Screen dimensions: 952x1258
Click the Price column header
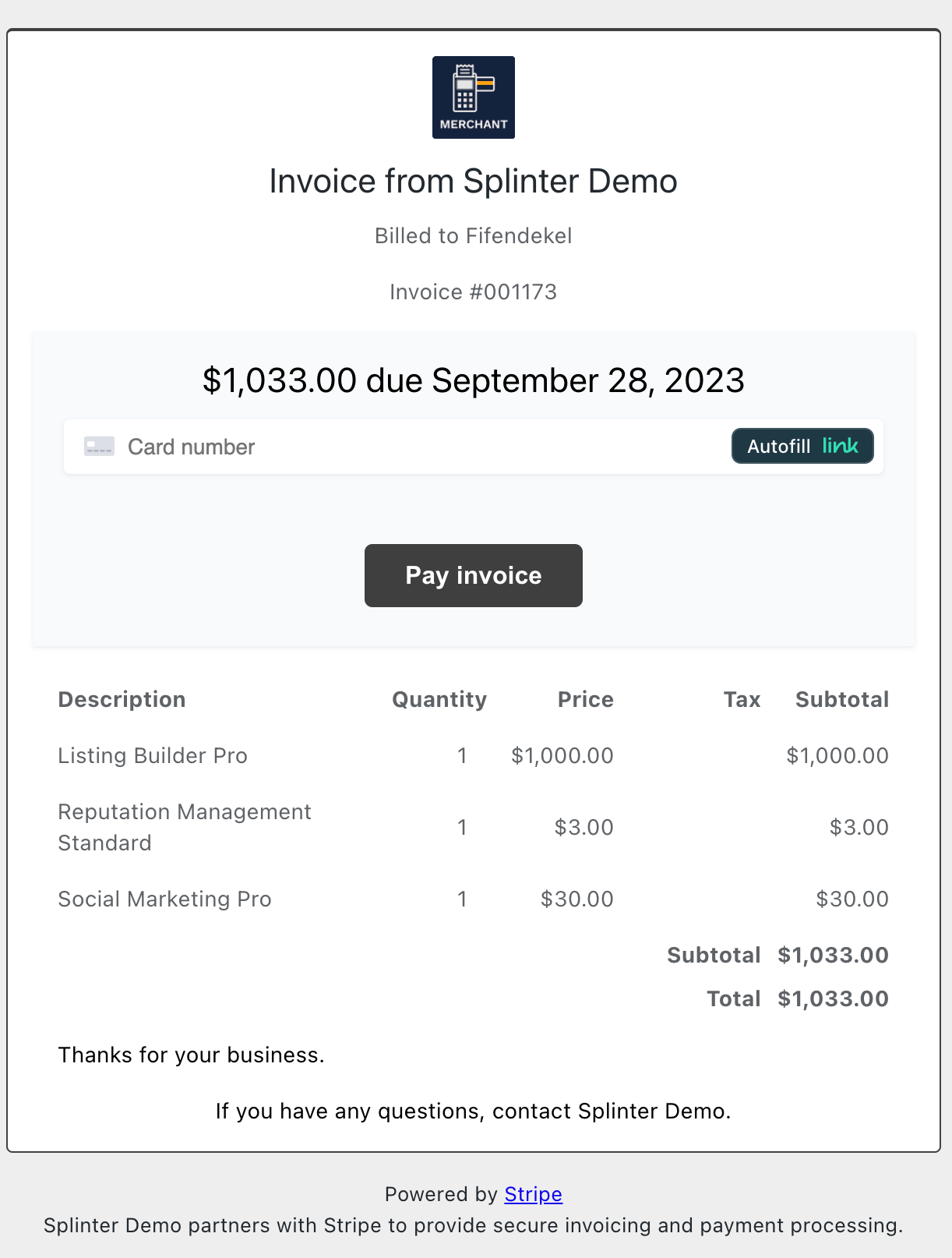pyautogui.click(x=586, y=699)
